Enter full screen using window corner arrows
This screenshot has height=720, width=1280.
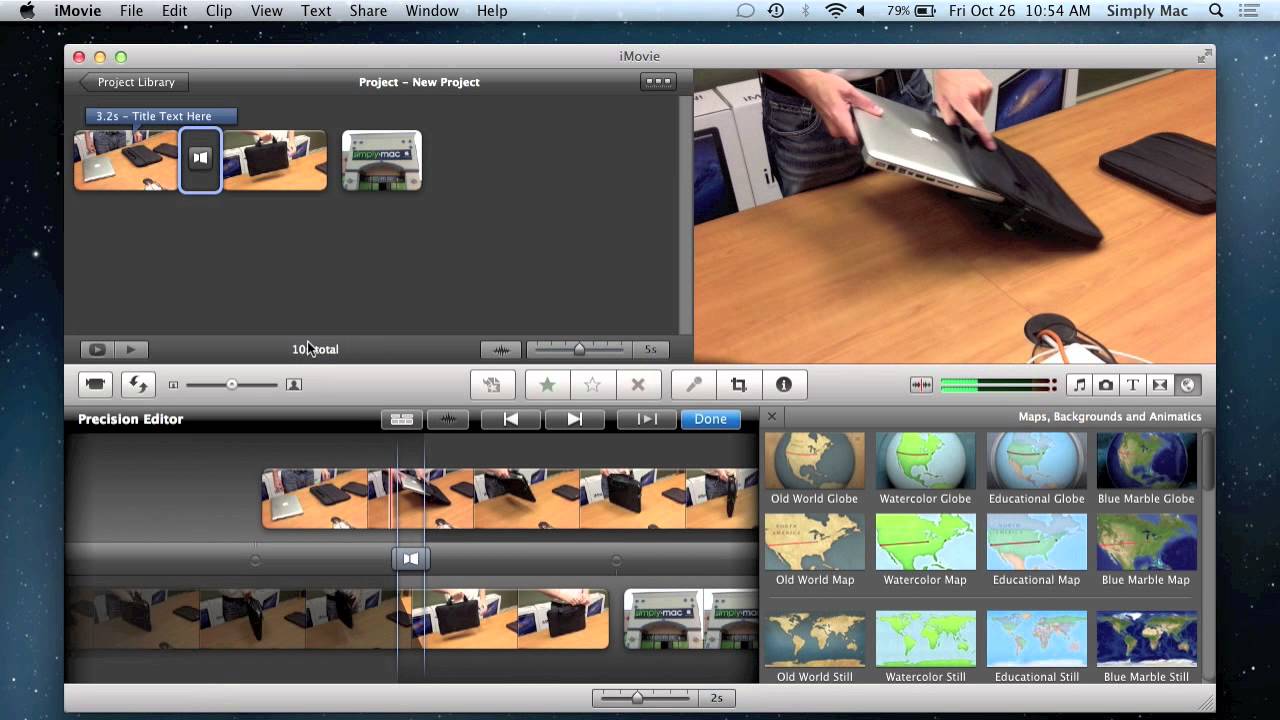point(1204,57)
